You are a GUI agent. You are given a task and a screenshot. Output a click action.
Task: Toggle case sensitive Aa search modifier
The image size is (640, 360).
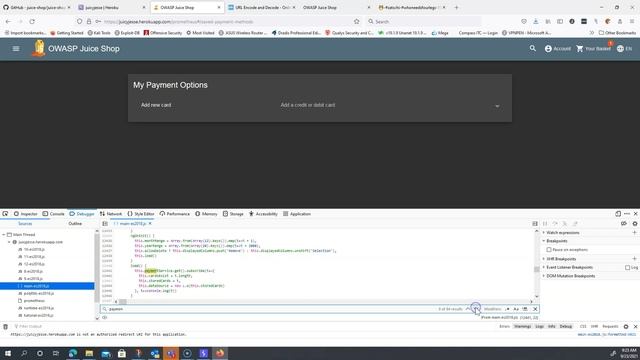pos(516,309)
